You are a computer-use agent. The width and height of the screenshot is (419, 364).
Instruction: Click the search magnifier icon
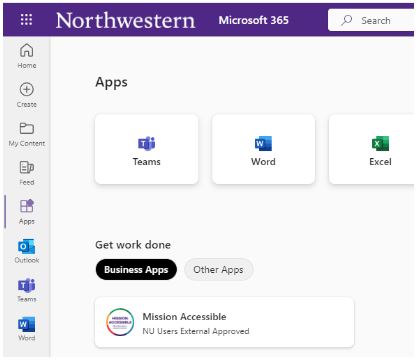(346, 20)
